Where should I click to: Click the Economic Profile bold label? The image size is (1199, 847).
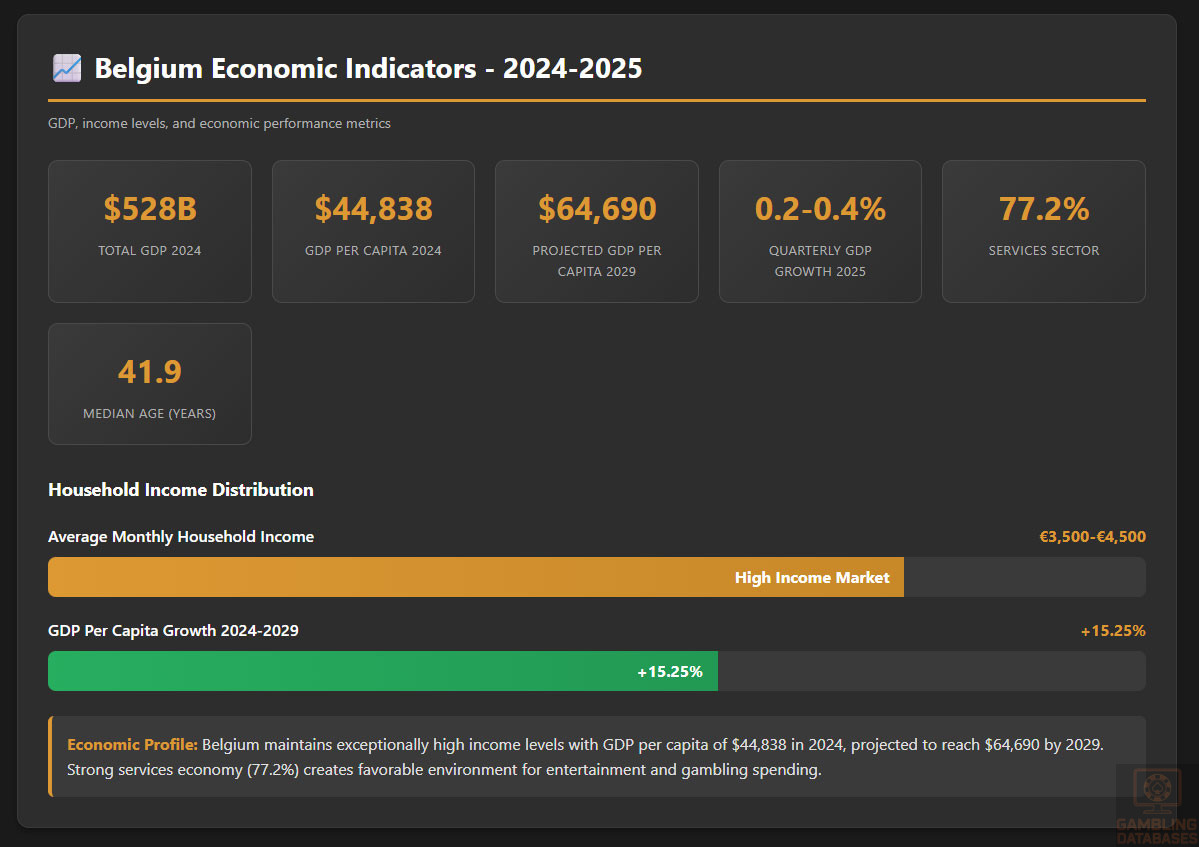click(132, 745)
